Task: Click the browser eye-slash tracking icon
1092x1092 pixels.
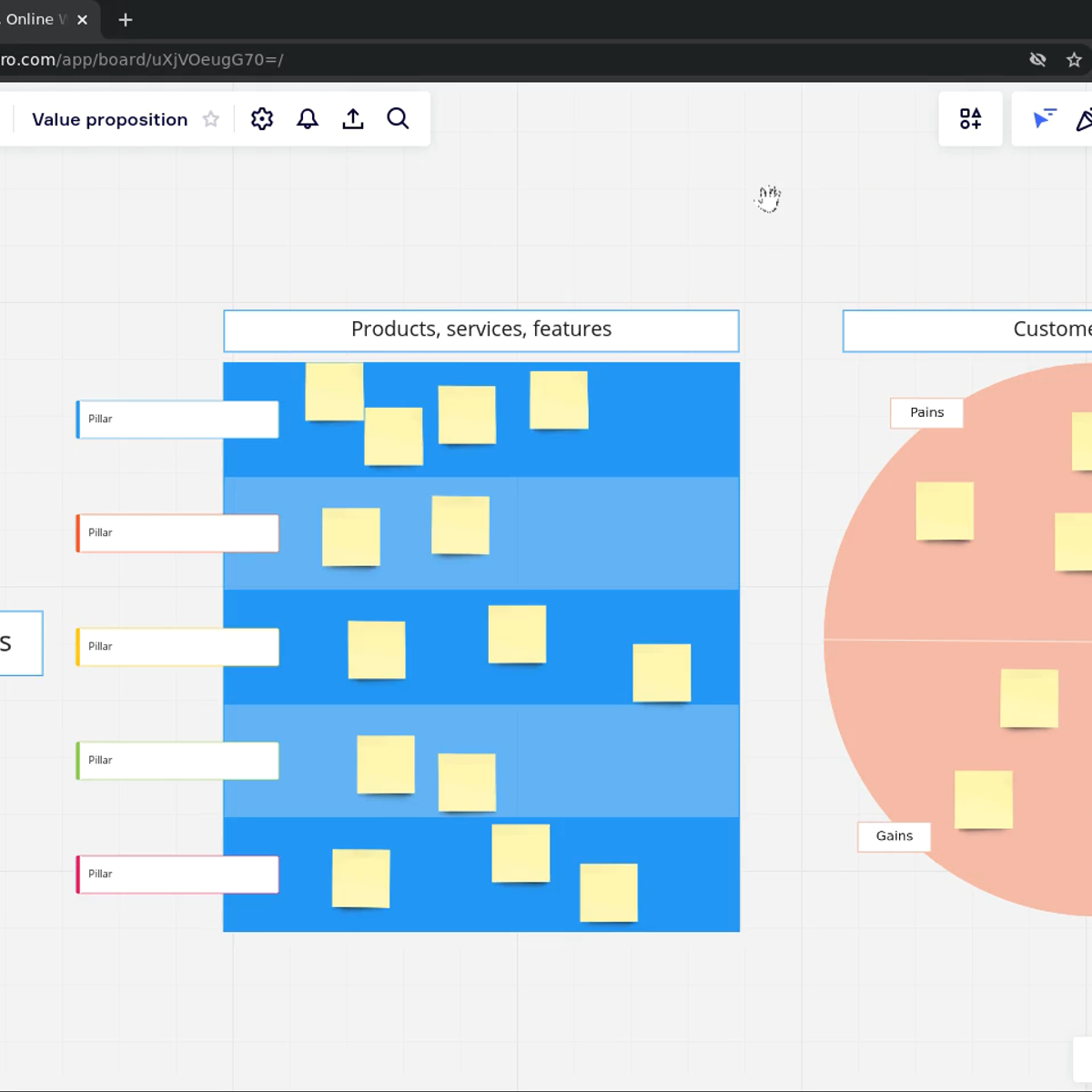Action: pos(1037,59)
